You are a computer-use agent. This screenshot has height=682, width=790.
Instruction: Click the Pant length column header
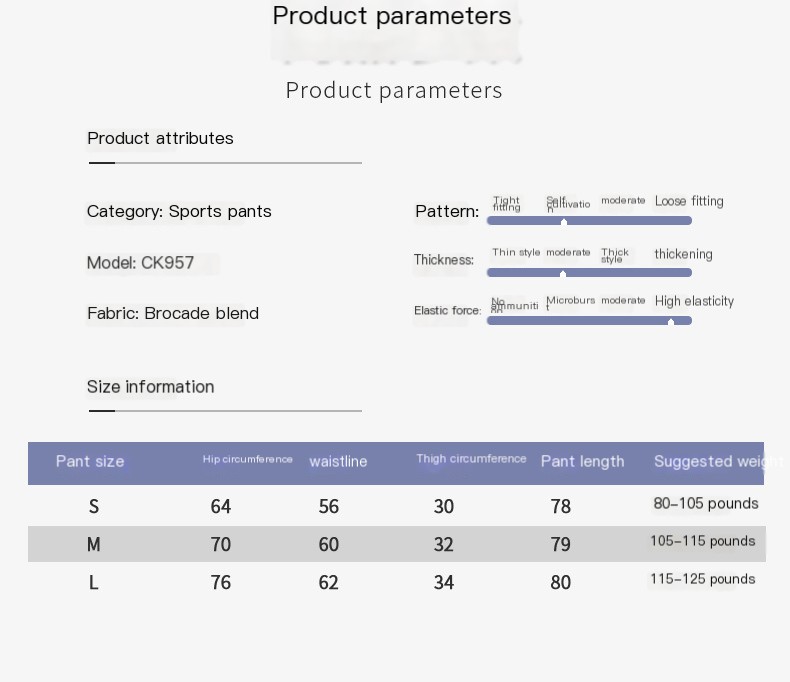(x=582, y=461)
